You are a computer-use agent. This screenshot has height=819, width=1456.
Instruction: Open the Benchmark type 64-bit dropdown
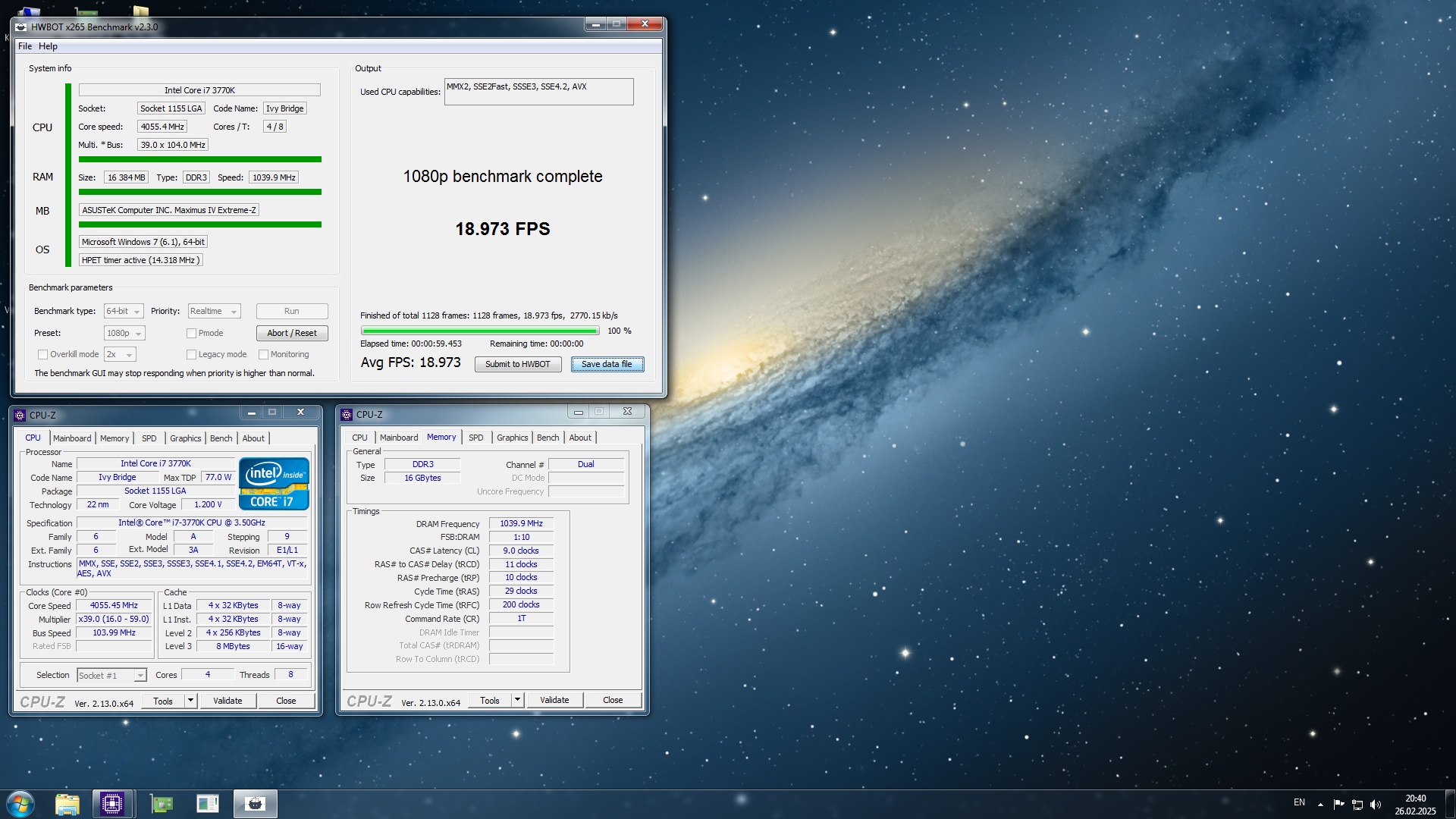[124, 312]
